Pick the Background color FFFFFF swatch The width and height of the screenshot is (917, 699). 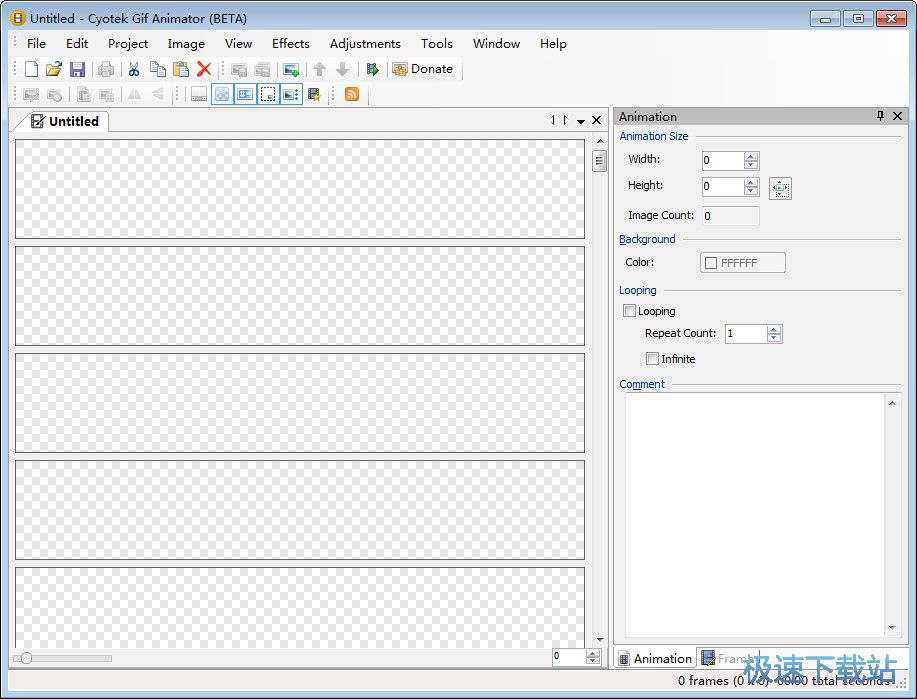coord(742,263)
